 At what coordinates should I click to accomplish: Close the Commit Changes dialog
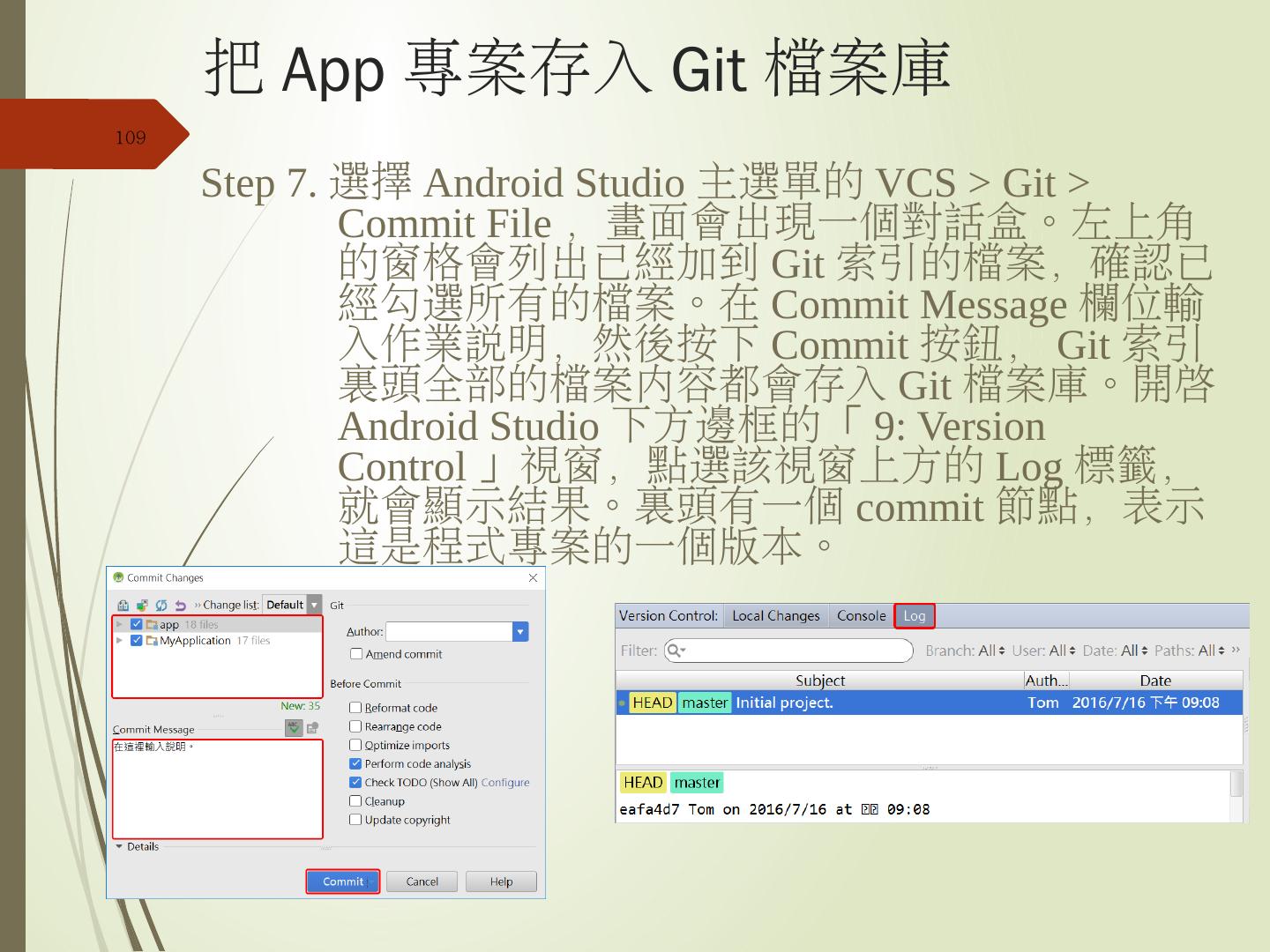coord(533,577)
